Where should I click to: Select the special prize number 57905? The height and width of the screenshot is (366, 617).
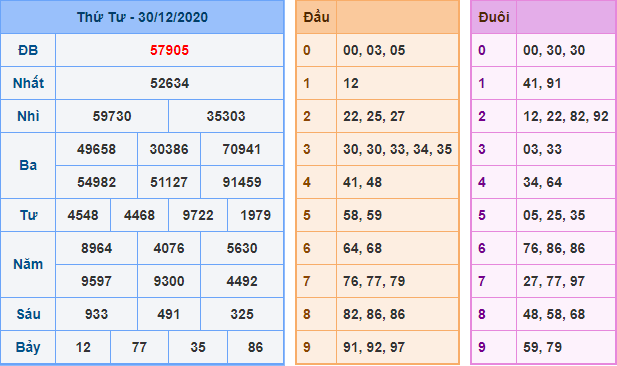pos(170,50)
